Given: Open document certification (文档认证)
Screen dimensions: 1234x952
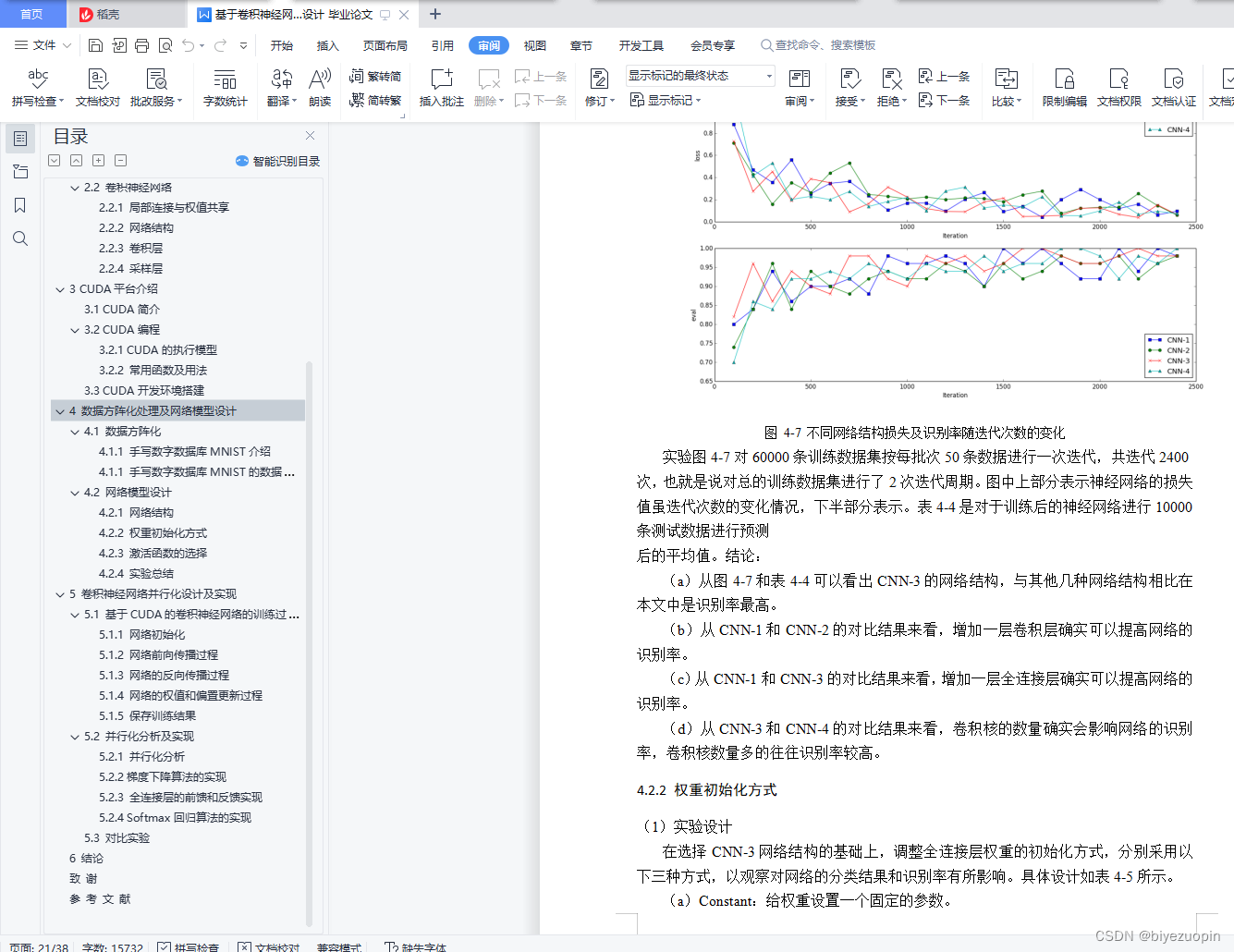Looking at the screenshot, I should point(1174,88).
